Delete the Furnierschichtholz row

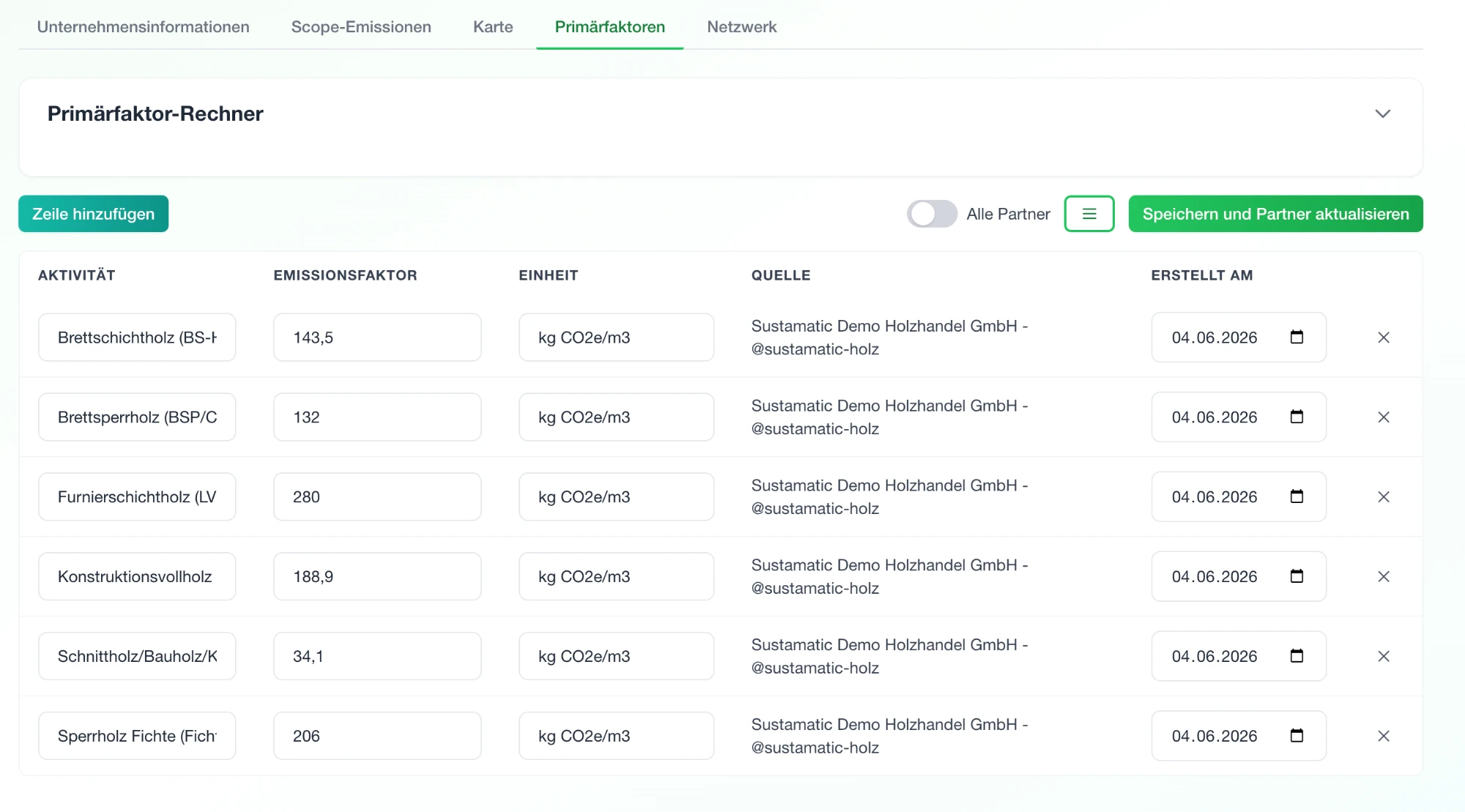(1383, 497)
